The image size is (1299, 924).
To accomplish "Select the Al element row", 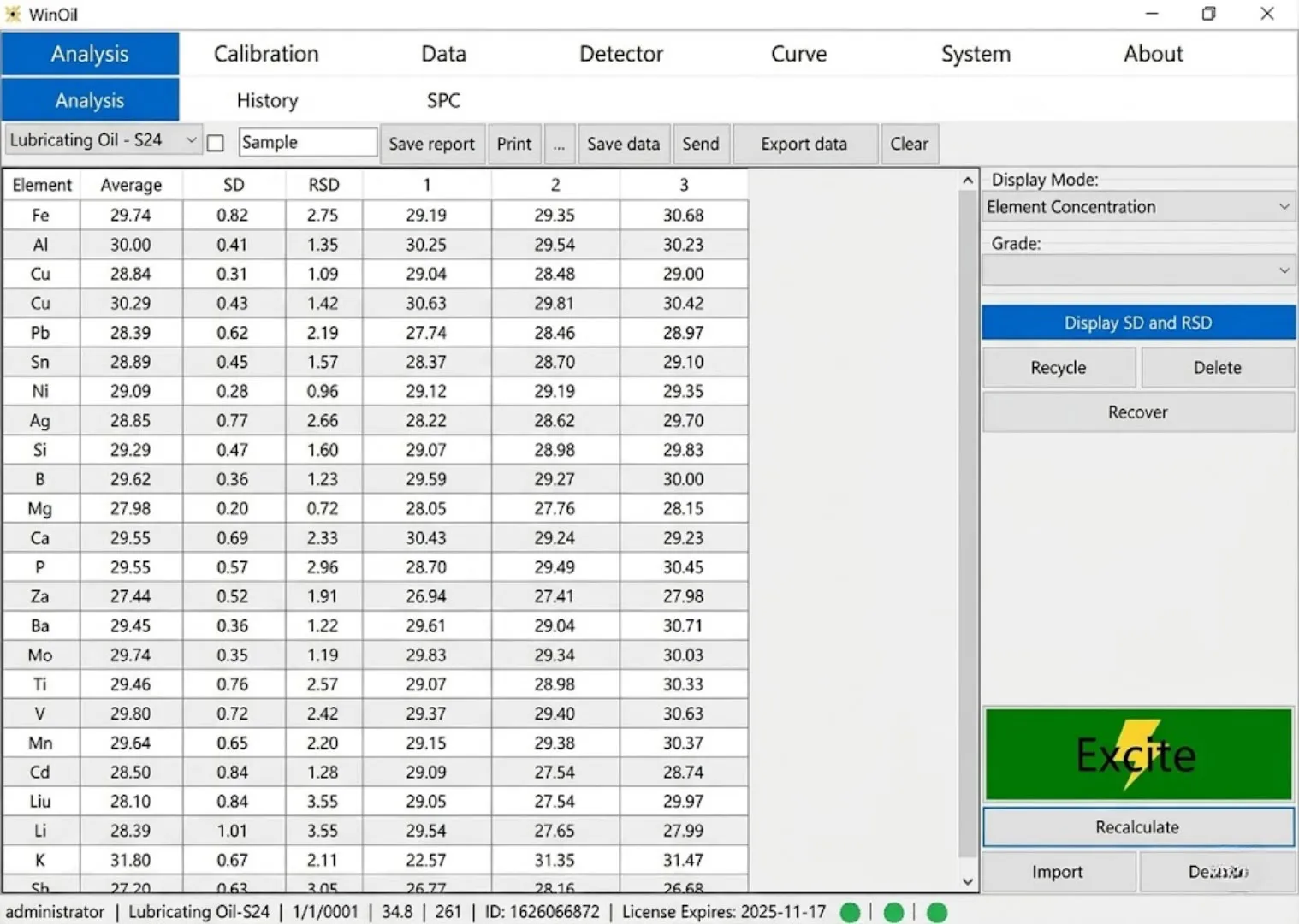I will point(376,245).
